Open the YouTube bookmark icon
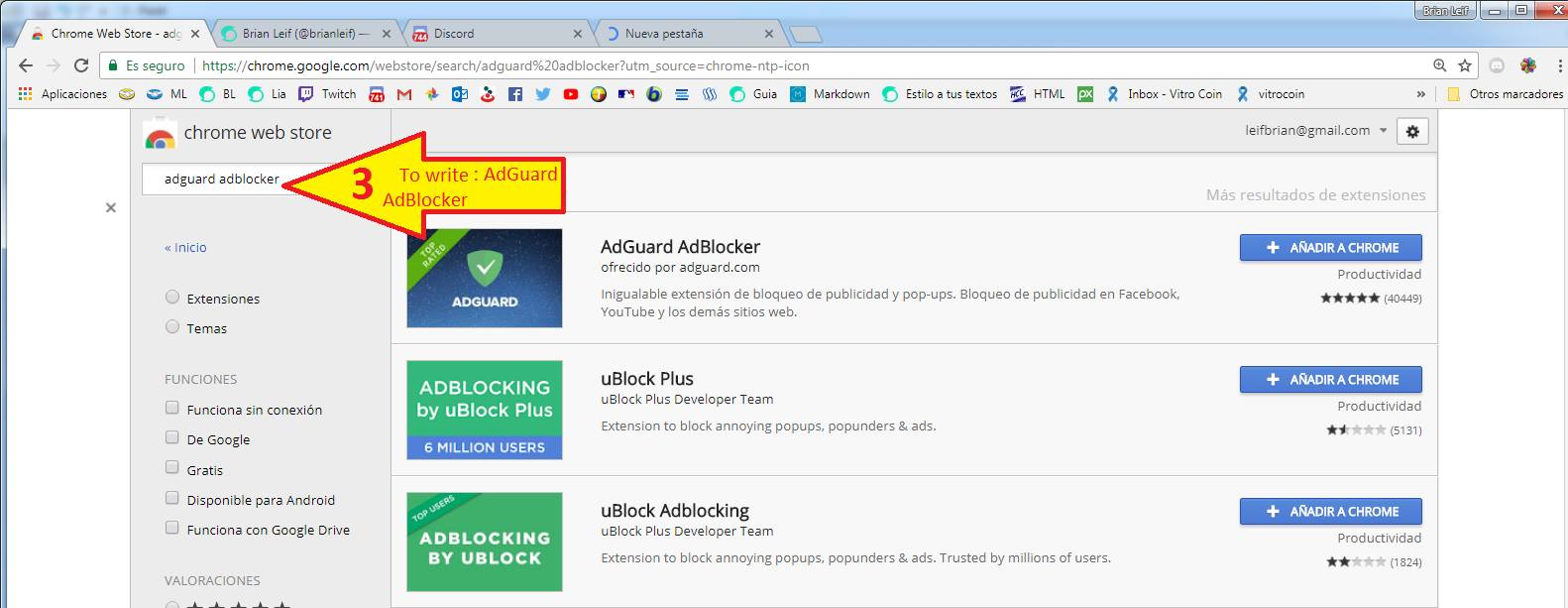 pyautogui.click(x=571, y=94)
